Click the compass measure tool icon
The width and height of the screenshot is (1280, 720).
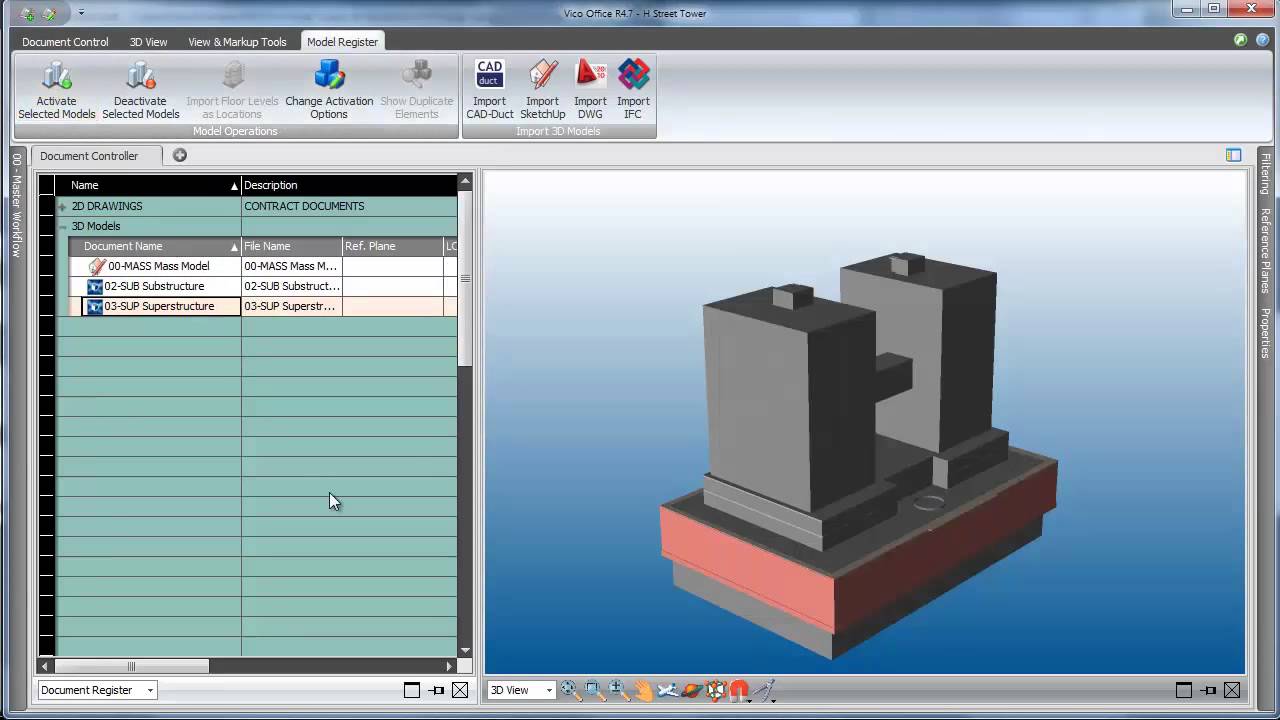764,690
